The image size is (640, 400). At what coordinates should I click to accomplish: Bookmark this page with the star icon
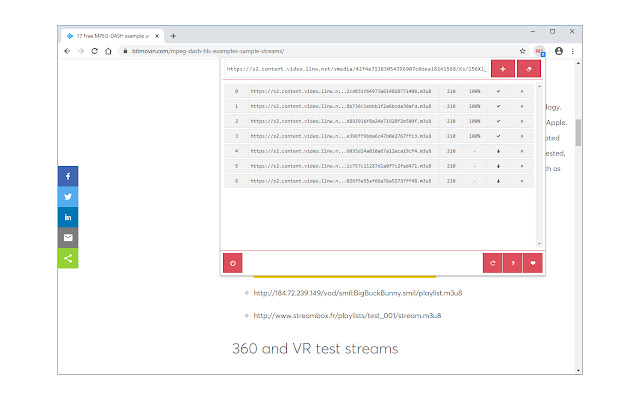pos(523,50)
